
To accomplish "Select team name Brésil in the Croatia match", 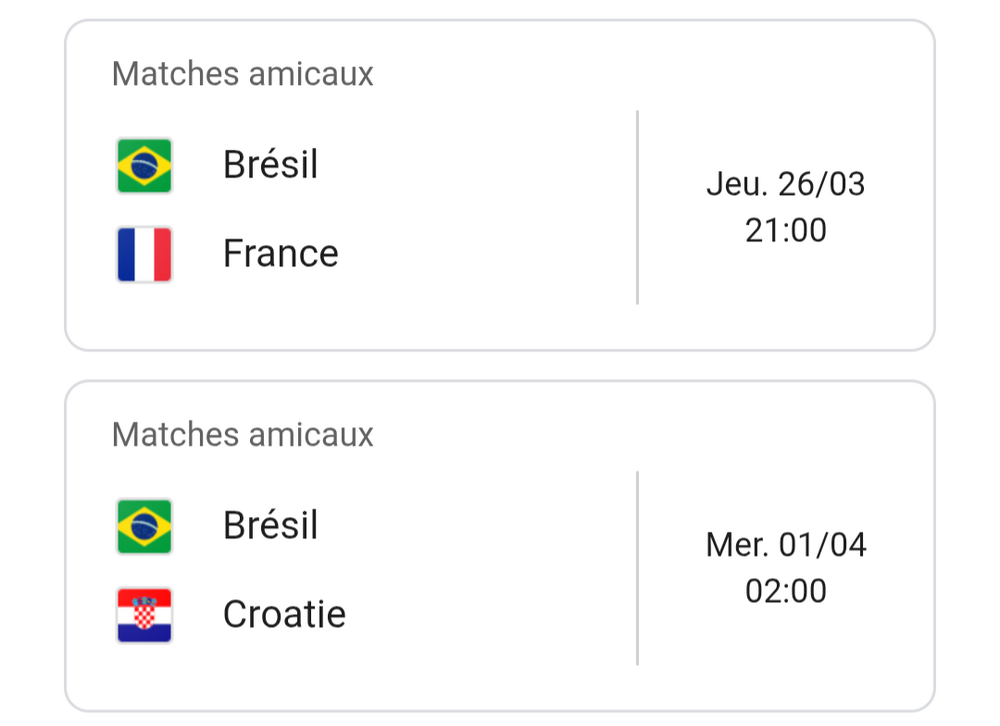I will pyautogui.click(x=270, y=526).
